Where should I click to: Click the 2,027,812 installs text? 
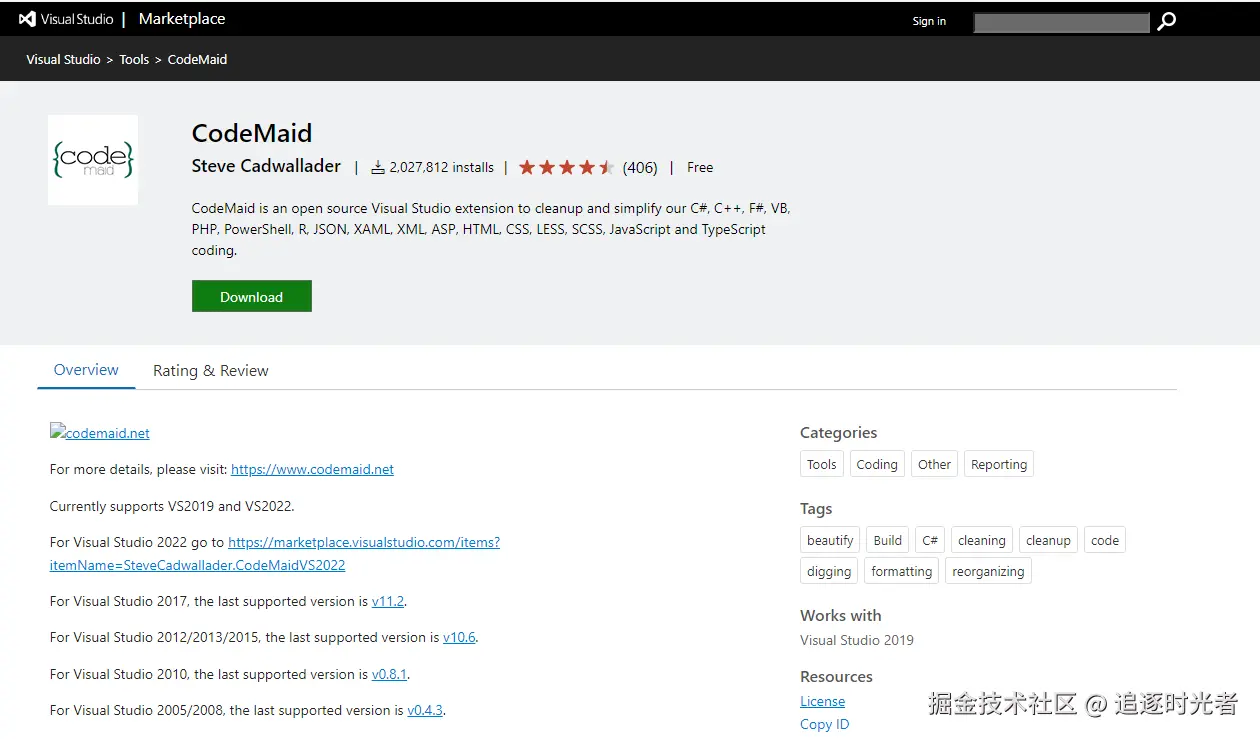point(441,168)
